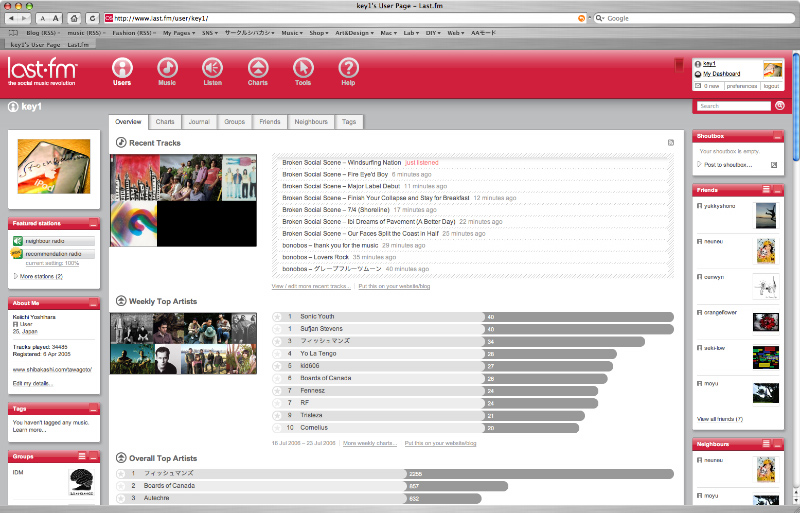Screen dimensions: 800x513
Task: Click the last.fm logo
Action: click(x=42, y=71)
